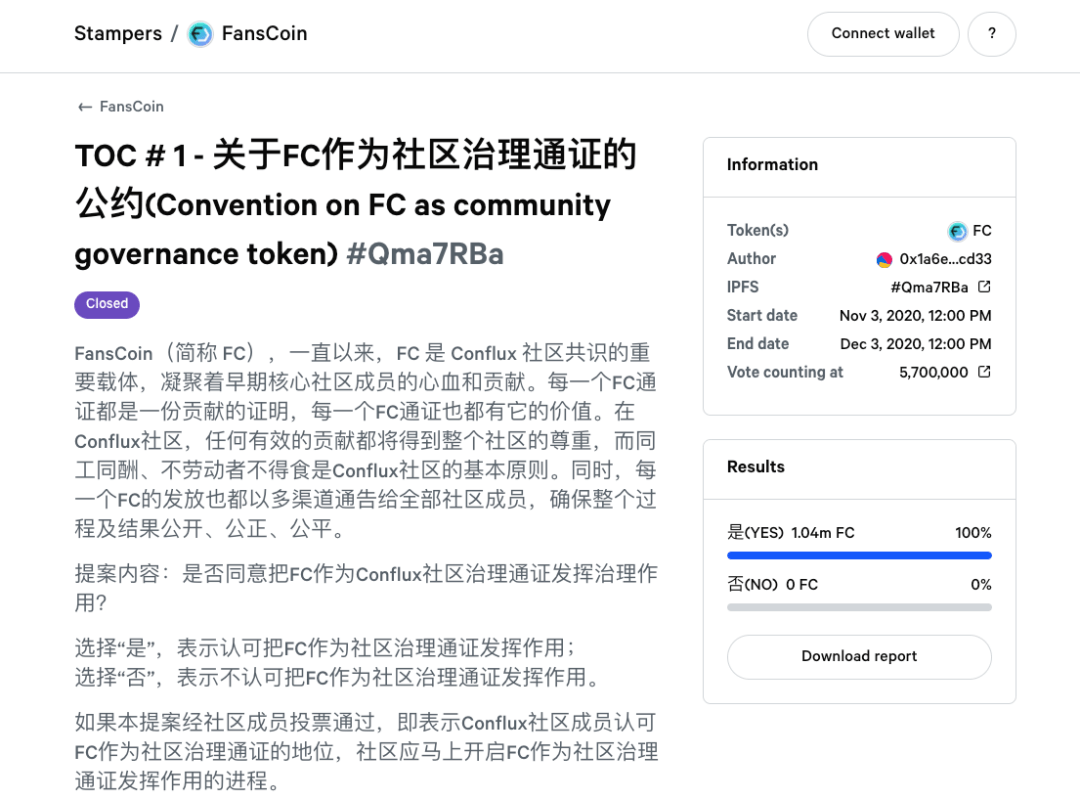Click the 100% result percentage
This screenshot has height=799, width=1080.
pyautogui.click(x=973, y=532)
